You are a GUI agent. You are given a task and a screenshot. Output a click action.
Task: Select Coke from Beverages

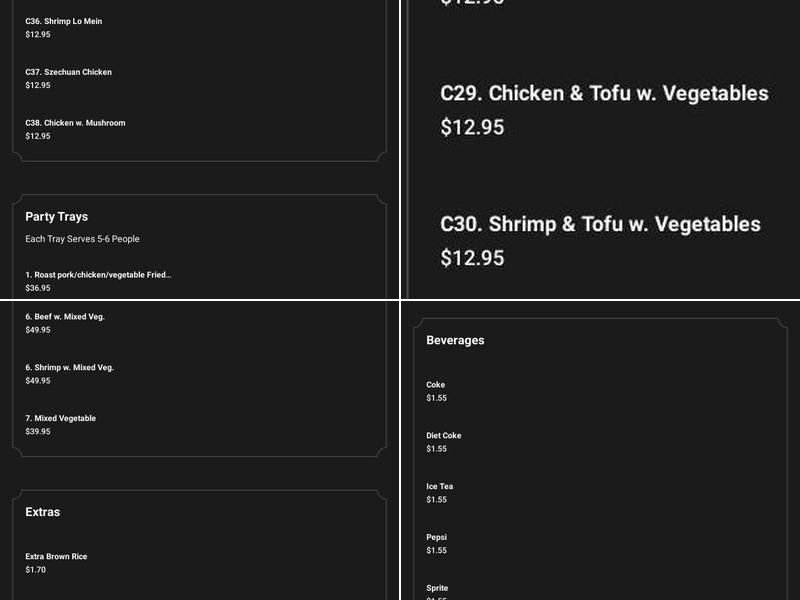coord(436,385)
